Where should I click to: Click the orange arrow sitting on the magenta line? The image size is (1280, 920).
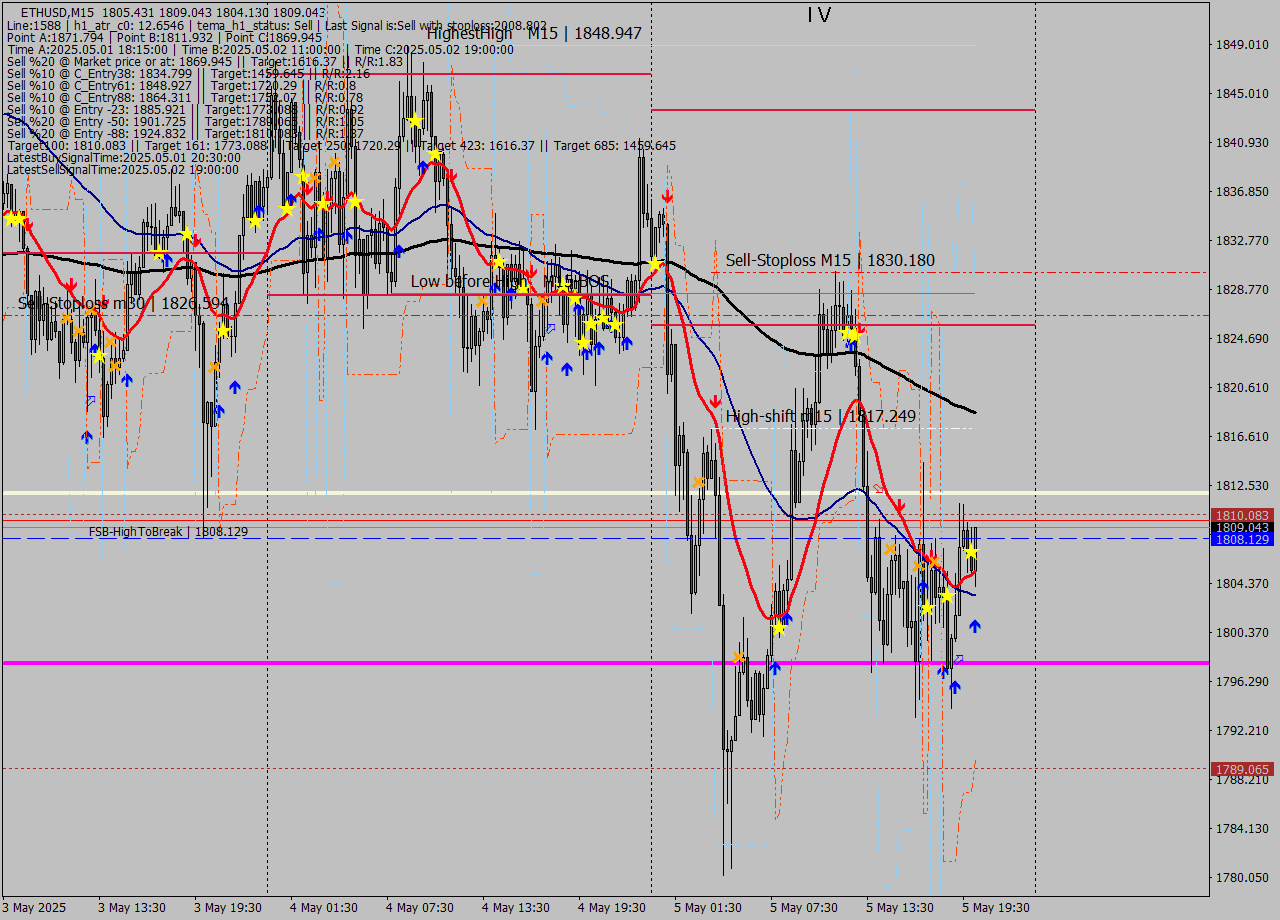(x=739, y=657)
